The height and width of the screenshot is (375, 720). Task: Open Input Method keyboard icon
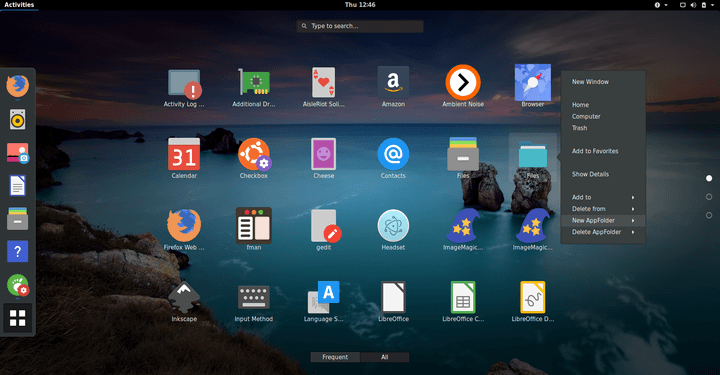tap(254, 297)
